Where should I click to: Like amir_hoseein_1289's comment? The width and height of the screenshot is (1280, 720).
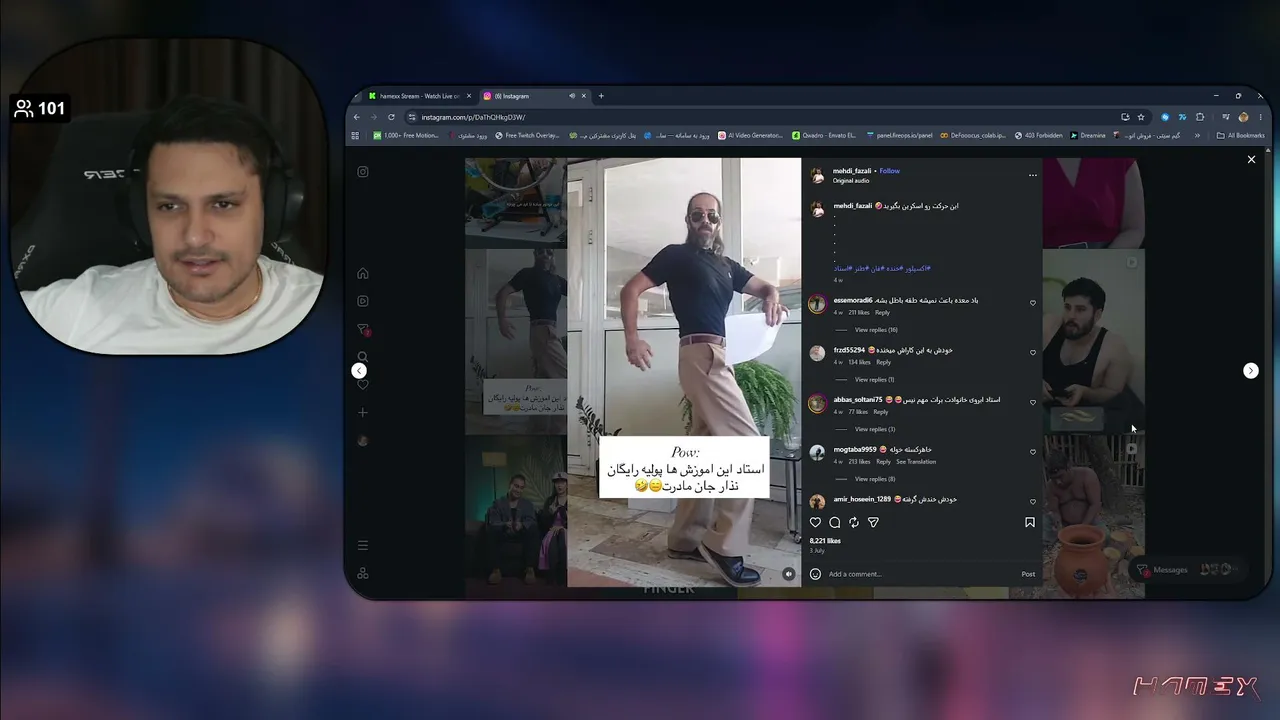(1033, 501)
